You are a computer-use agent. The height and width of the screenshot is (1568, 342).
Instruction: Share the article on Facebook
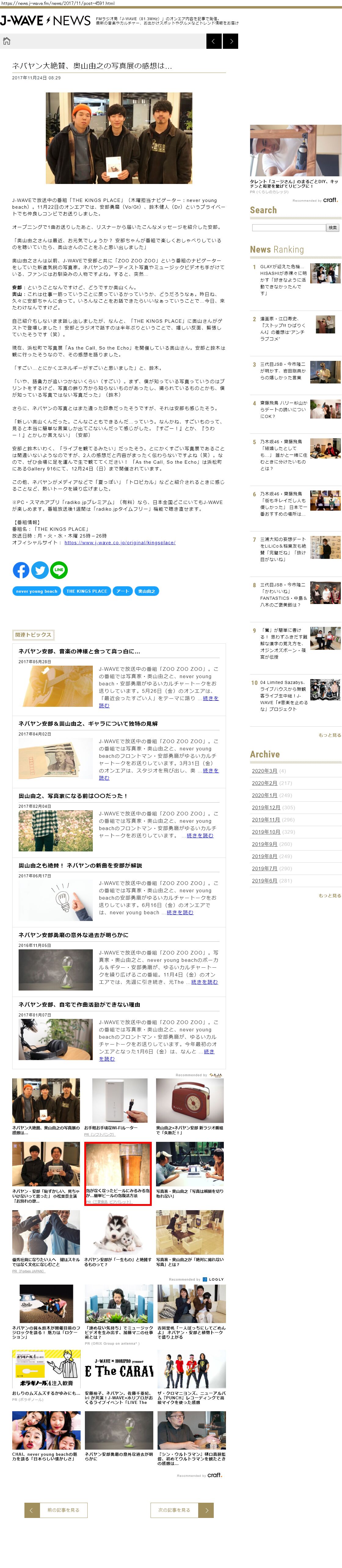[21, 570]
